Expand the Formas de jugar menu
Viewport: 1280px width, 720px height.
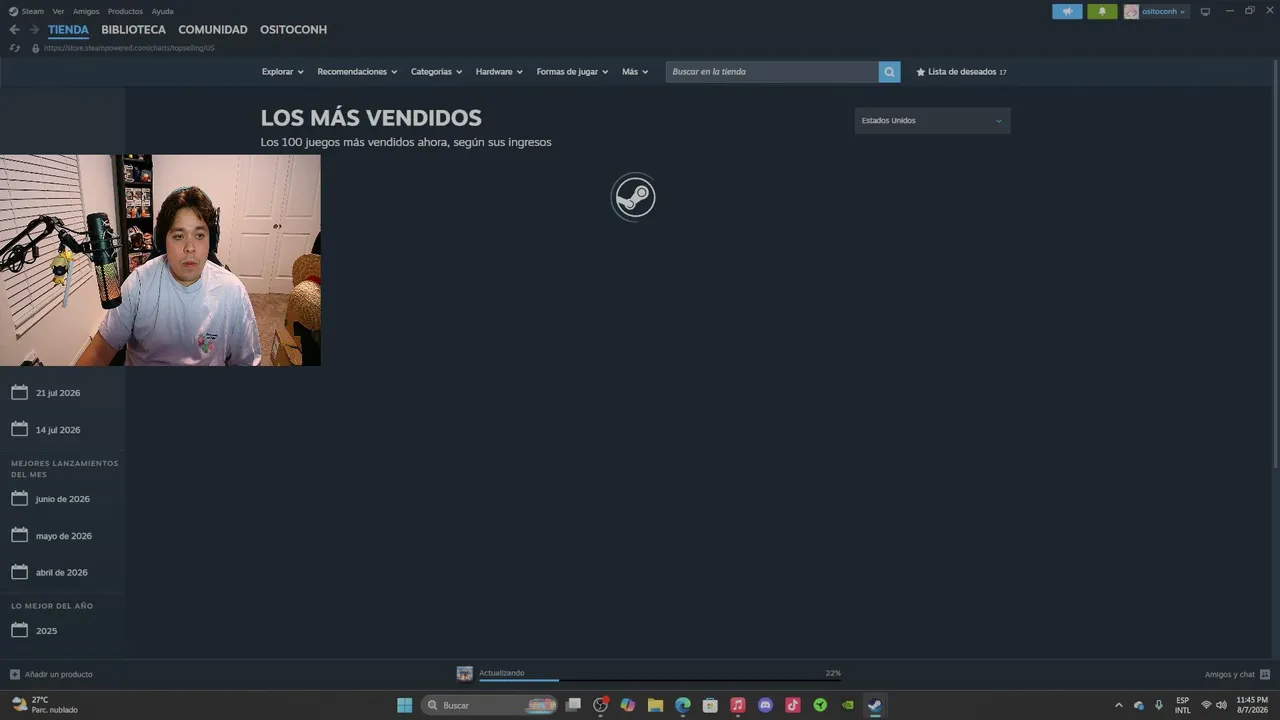[572, 72]
